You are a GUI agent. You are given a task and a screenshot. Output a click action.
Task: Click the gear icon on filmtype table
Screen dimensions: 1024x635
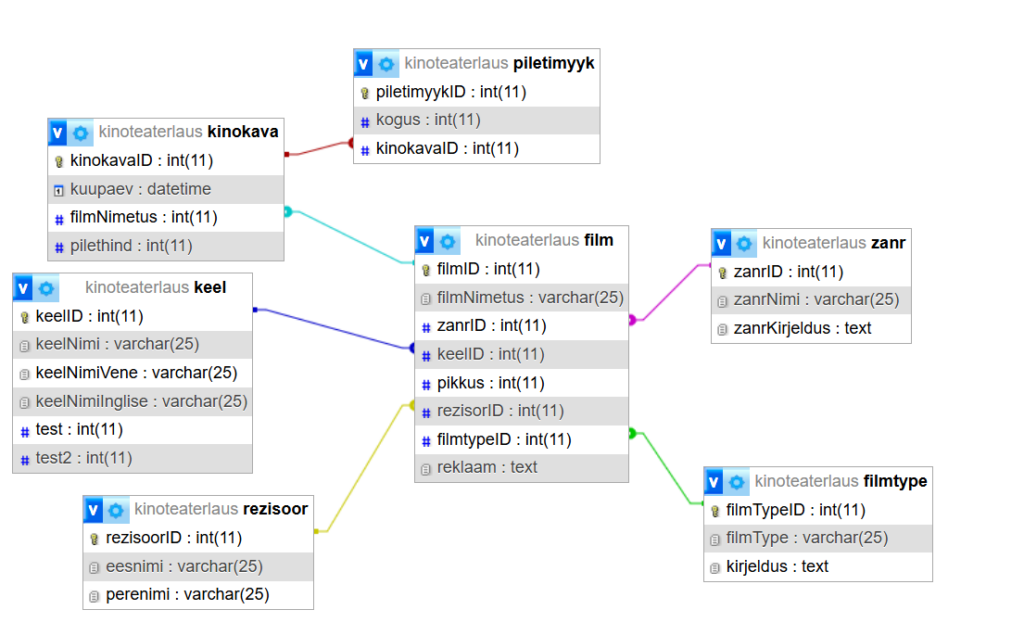tap(737, 482)
